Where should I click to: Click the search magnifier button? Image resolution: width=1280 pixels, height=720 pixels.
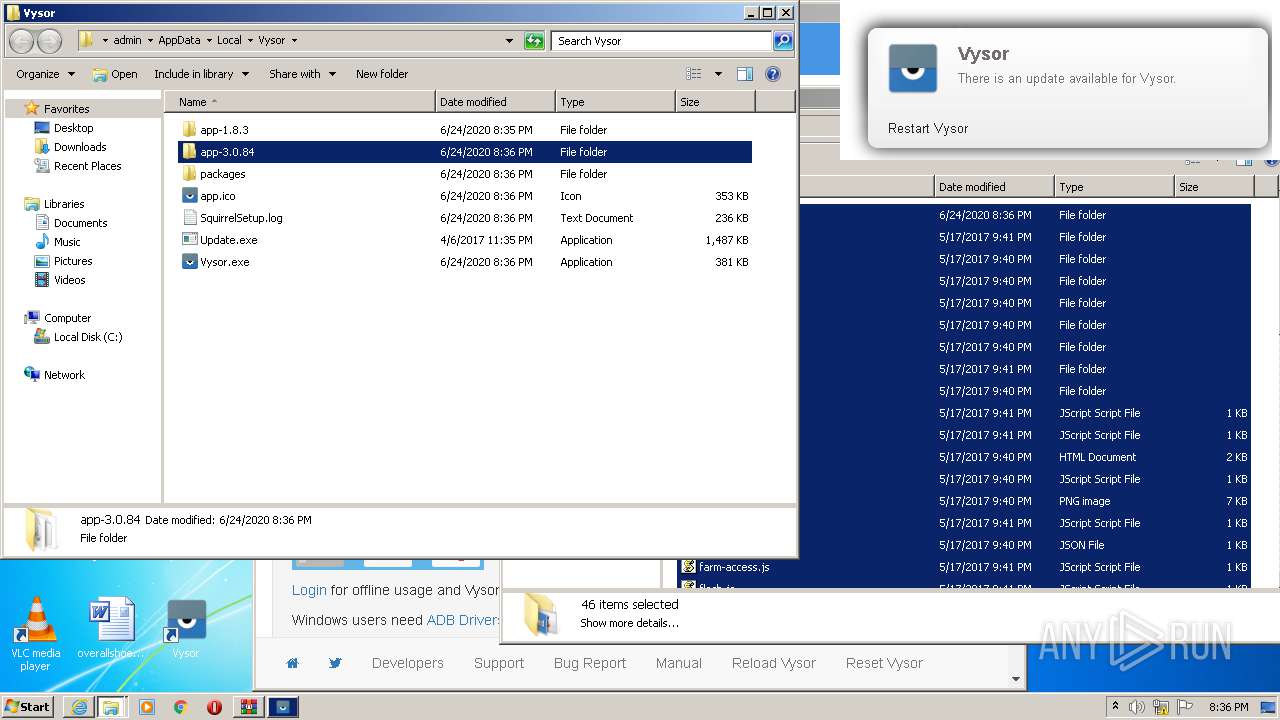pos(783,41)
